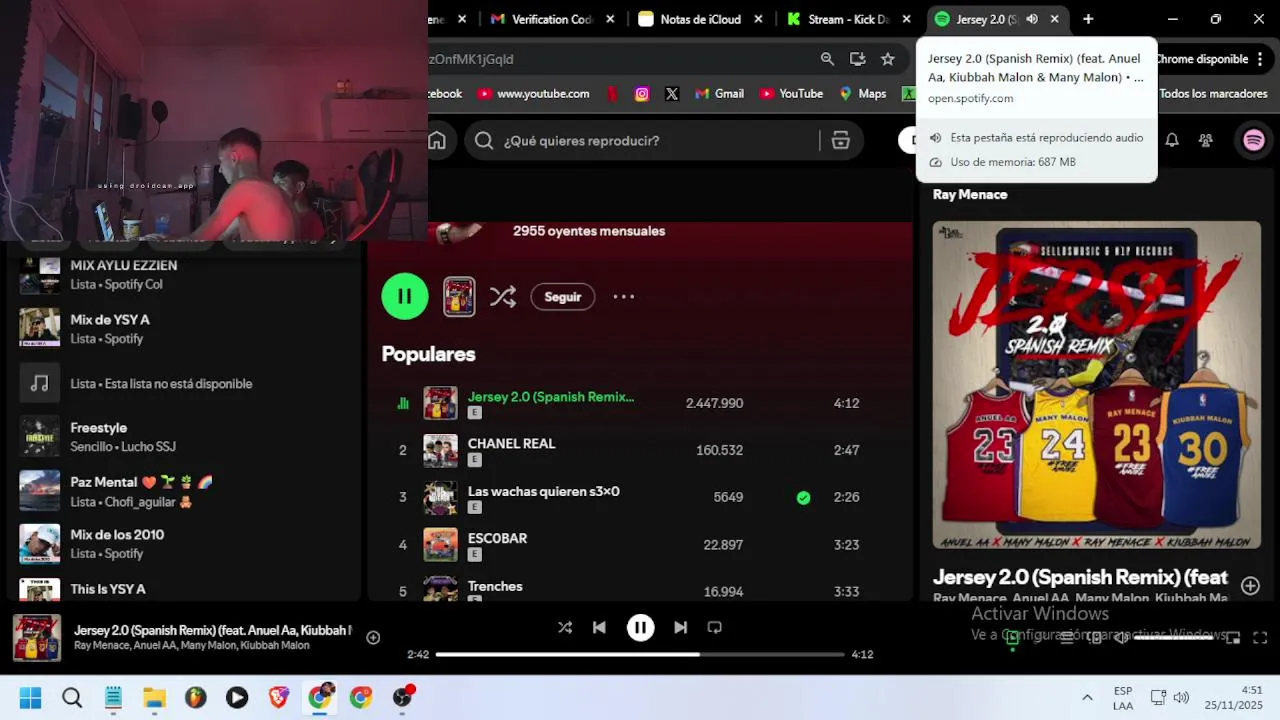Click the song title in the player bar

pyautogui.click(x=213, y=630)
